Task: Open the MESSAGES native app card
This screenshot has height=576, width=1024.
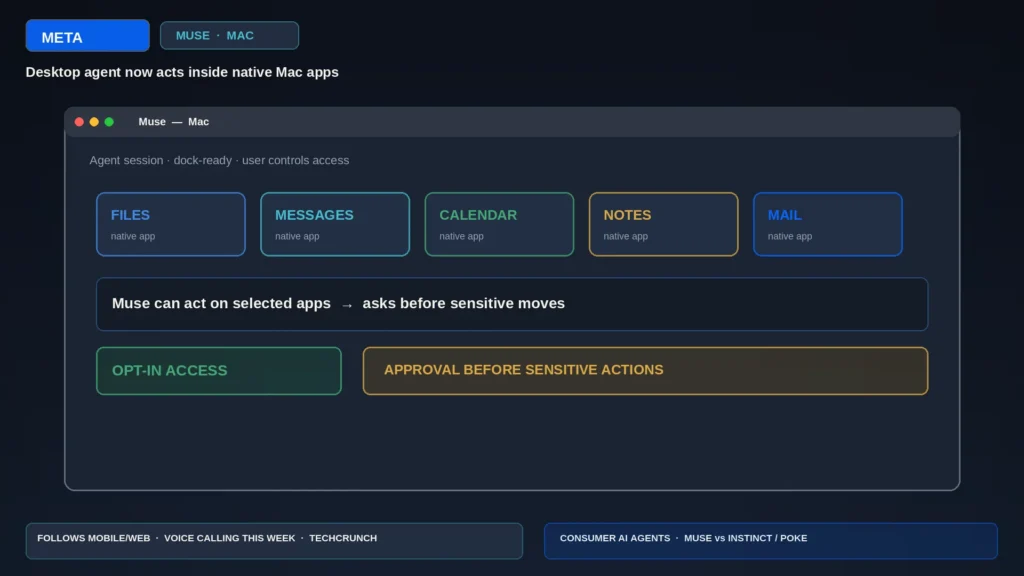Action: click(335, 224)
